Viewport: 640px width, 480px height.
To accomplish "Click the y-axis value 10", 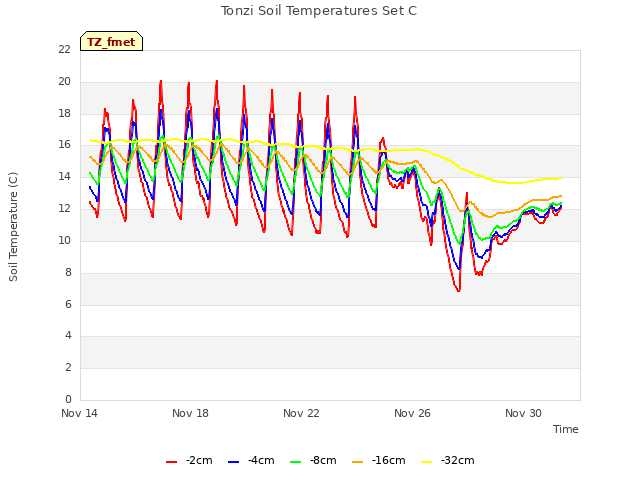I will [64, 240].
